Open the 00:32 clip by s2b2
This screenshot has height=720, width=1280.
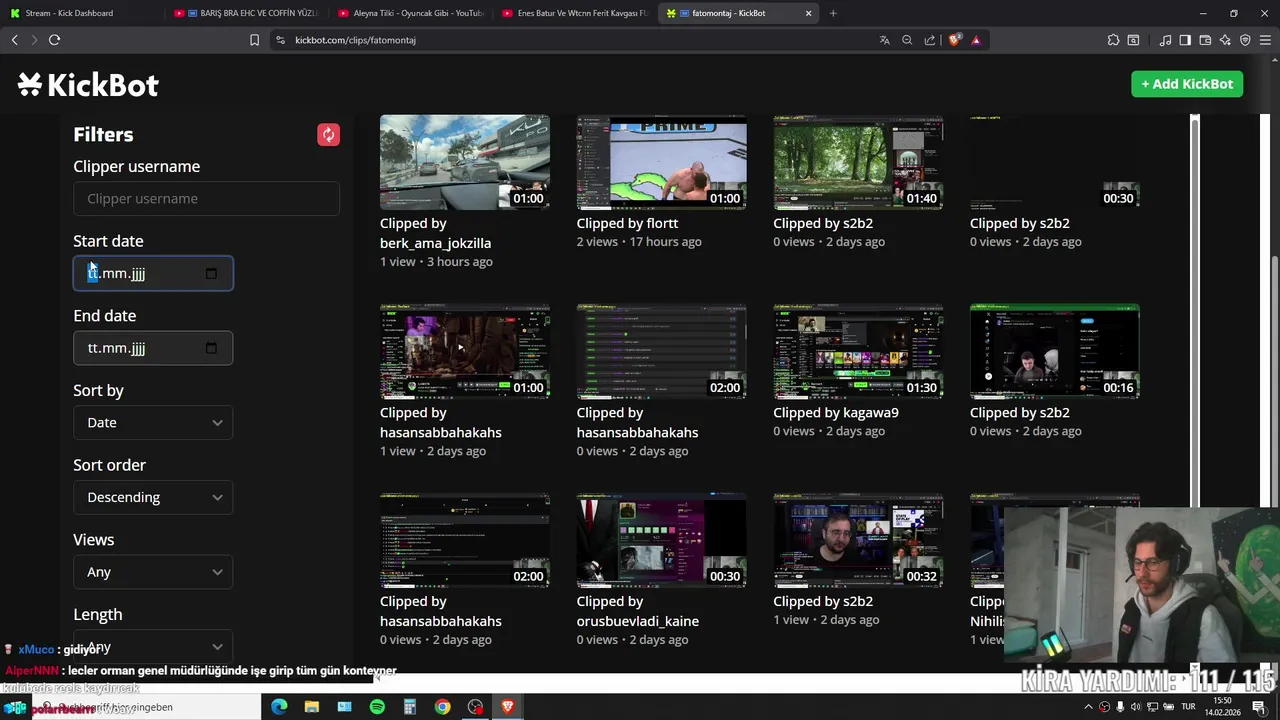tap(858, 540)
